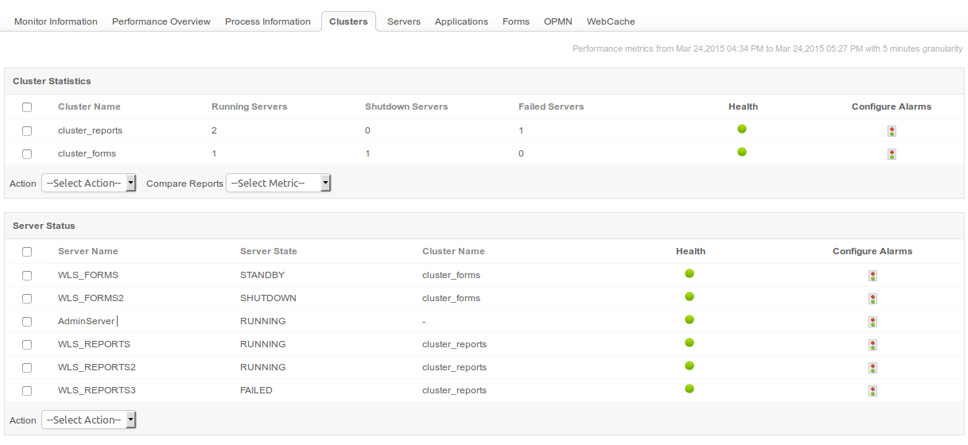This screenshot has width=968, height=445.
Task: Open the Server Status Action dropdown
Action: pos(89,420)
